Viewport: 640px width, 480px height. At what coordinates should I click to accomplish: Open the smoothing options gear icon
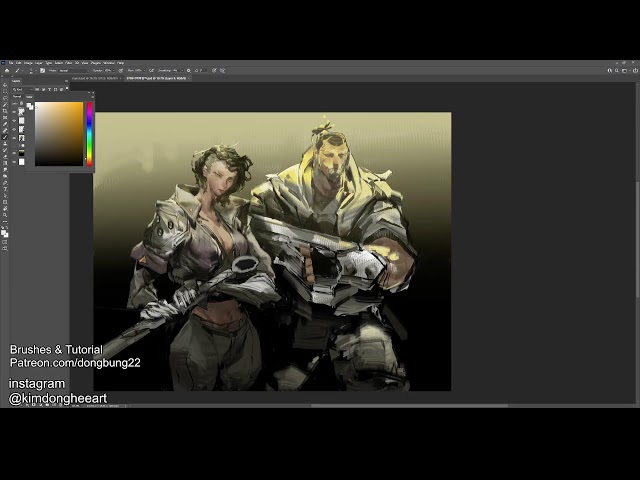pyautogui.click(x=189, y=71)
